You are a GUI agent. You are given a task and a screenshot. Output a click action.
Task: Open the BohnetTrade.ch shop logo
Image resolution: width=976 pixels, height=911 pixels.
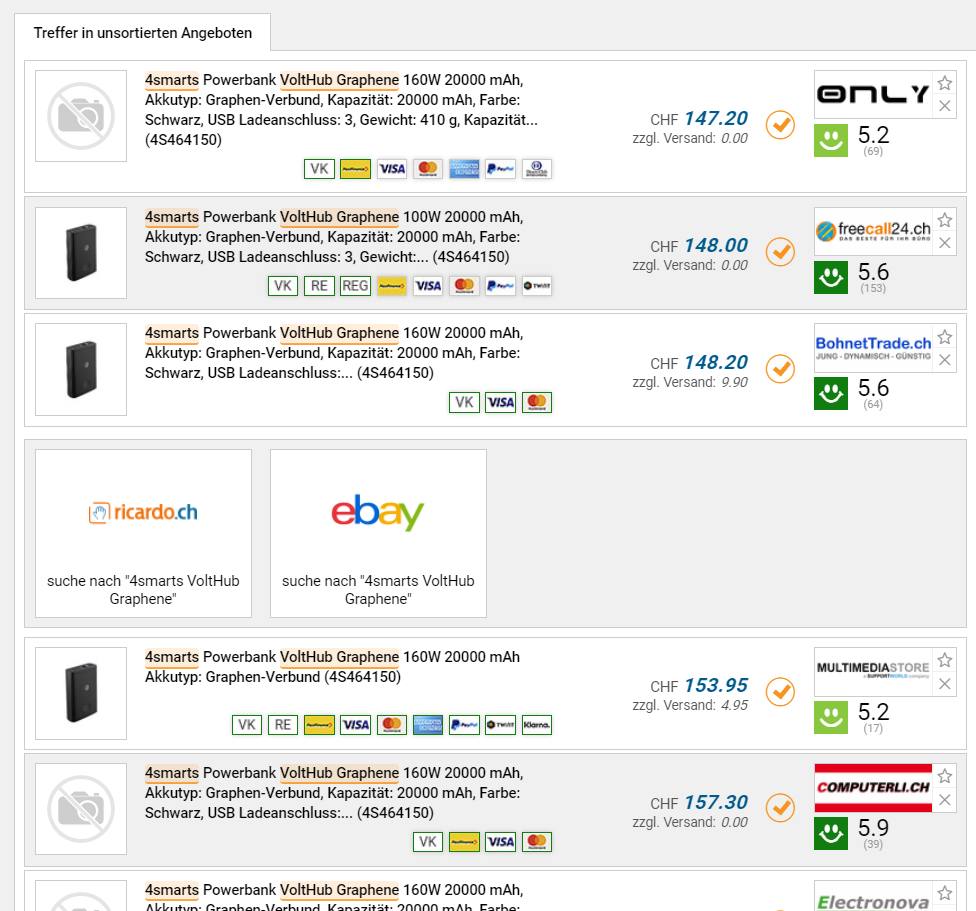(873, 348)
